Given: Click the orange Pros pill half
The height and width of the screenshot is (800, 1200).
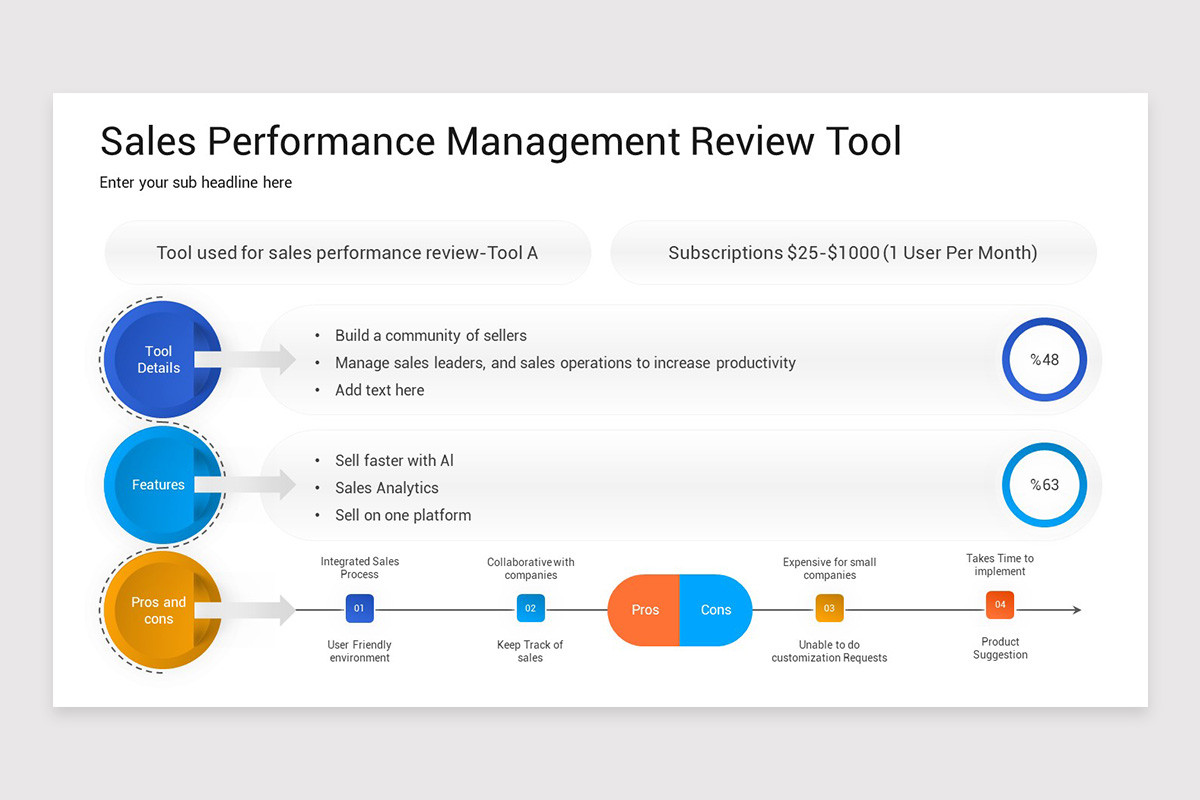Looking at the screenshot, I should [644, 610].
